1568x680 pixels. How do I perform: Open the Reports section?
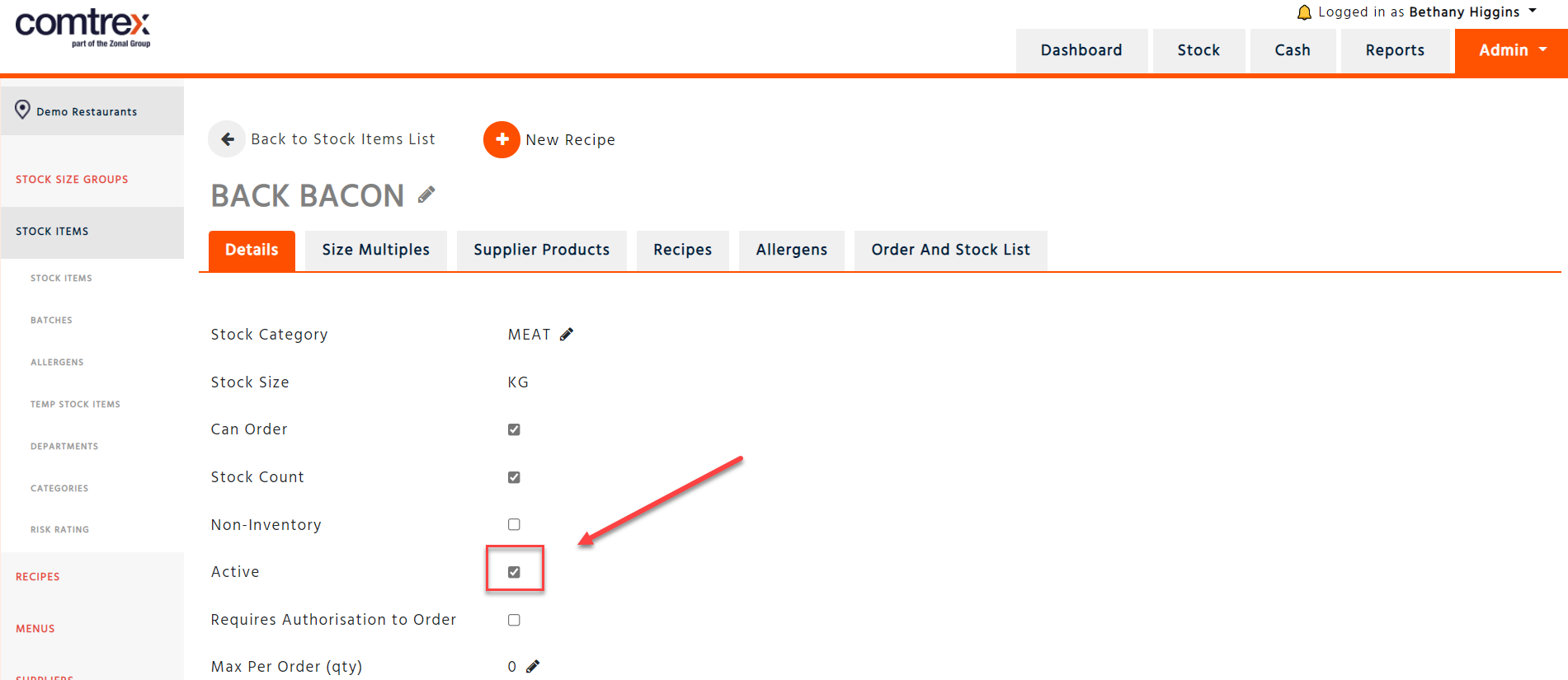(1395, 51)
